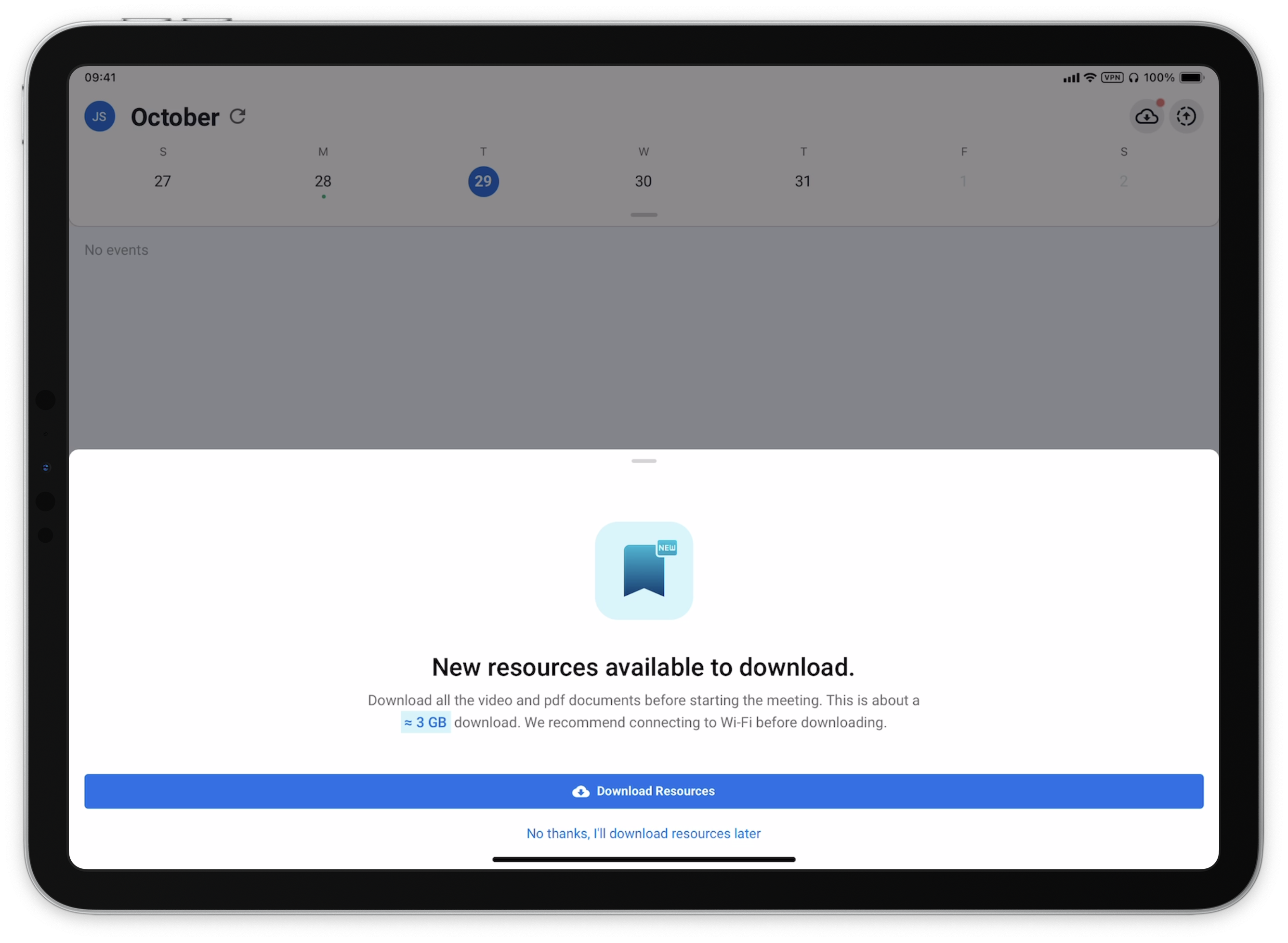Click the Wi-Fi icon in status bar
Viewport: 1288px width, 943px height.
point(1090,78)
